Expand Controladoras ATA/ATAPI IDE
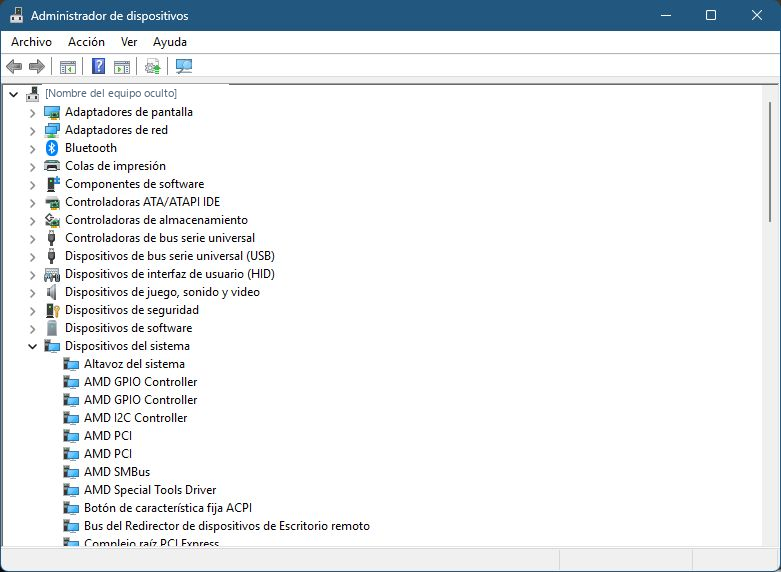The width and height of the screenshot is (781, 572). pos(32,203)
